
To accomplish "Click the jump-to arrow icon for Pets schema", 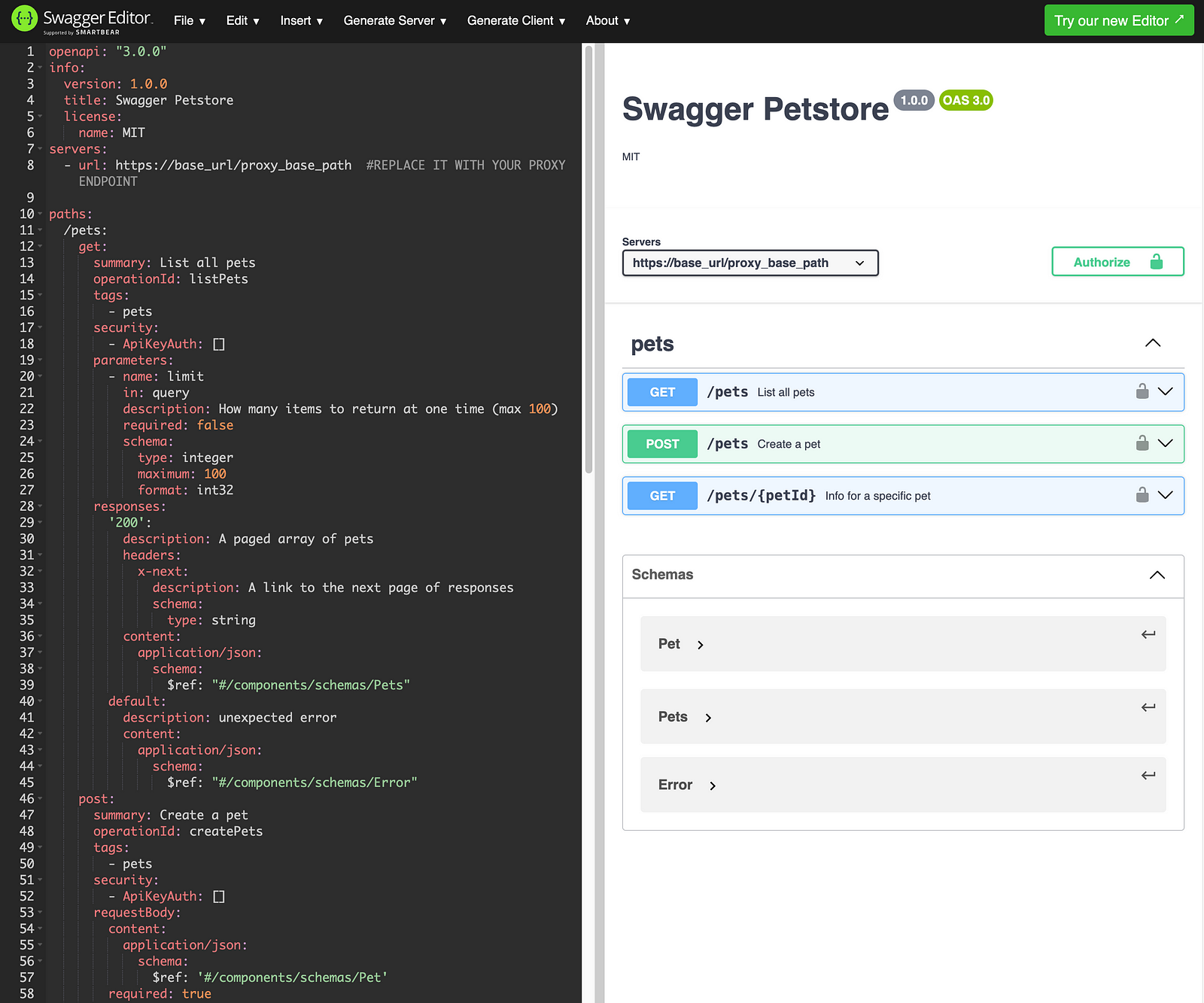I will 1148,707.
